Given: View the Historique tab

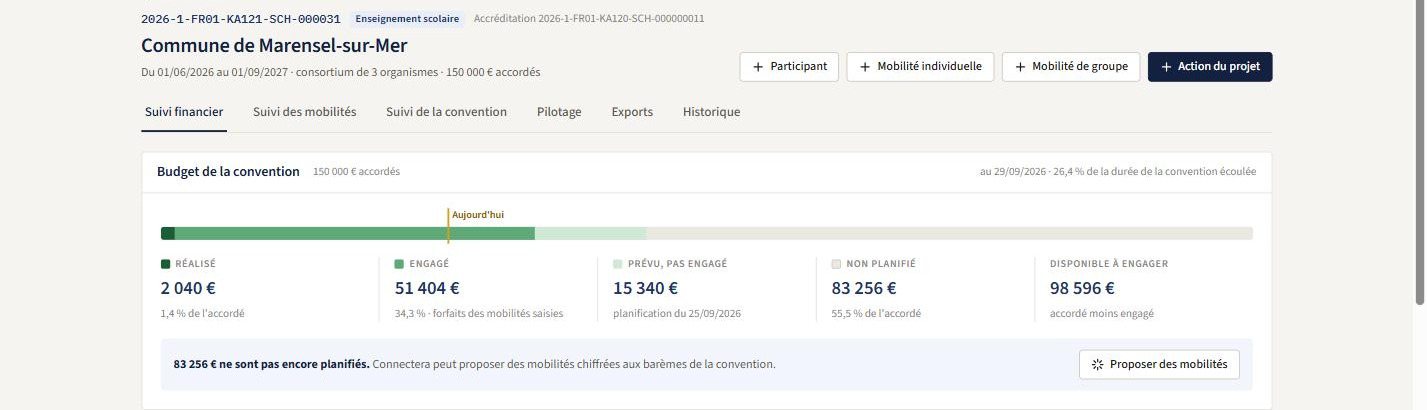Looking at the screenshot, I should click(712, 112).
